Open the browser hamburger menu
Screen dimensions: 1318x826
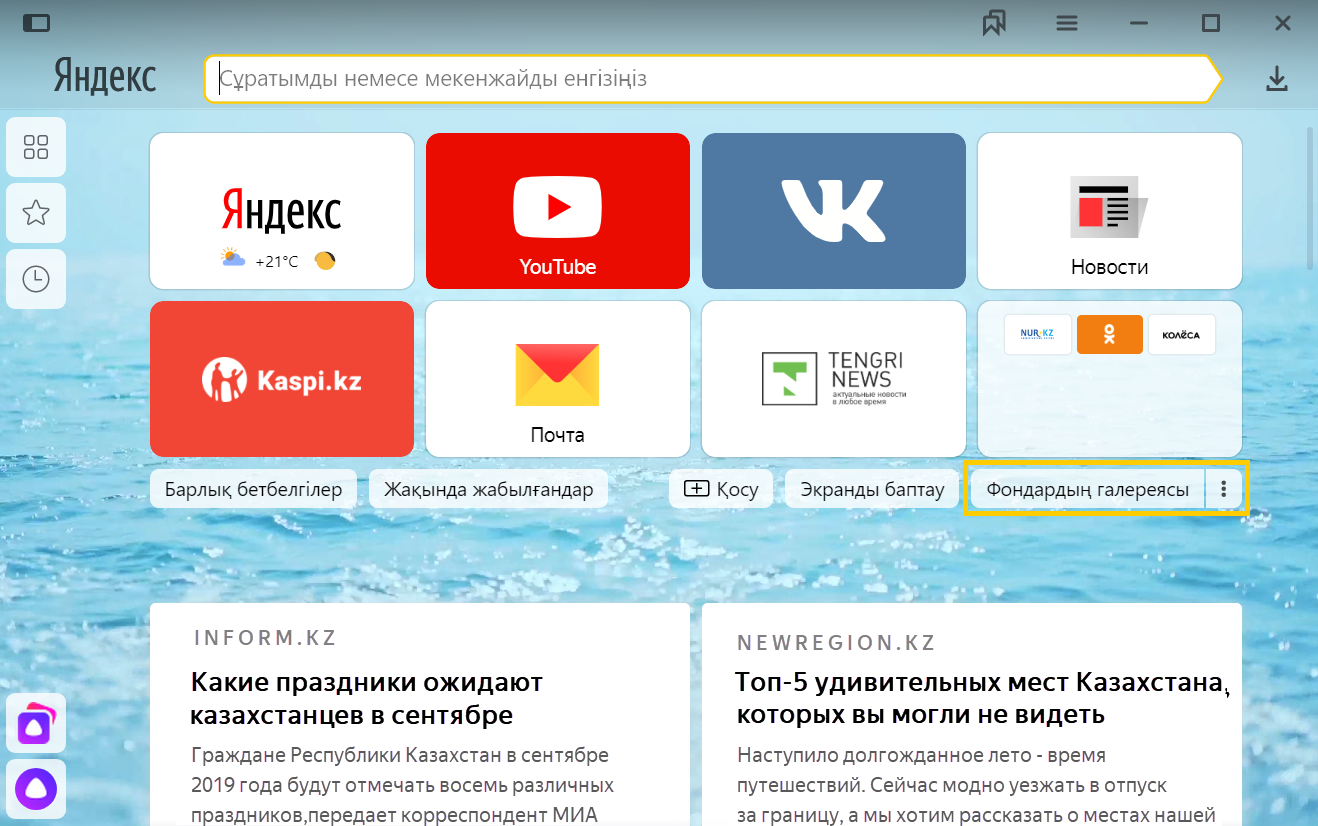(x=1067, y=22)
